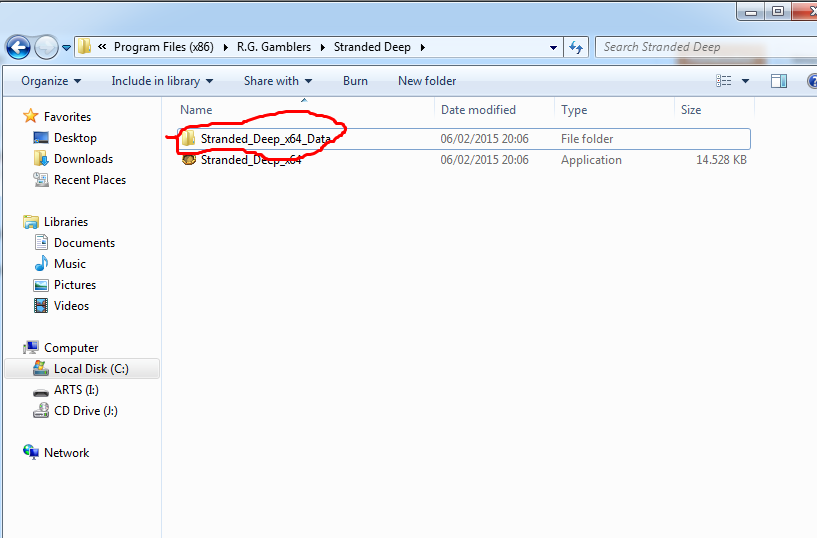This screenshot has width=817, height=538.
Task: Expand arrow after Stranded Deep breadcrumb
Action: point(423,47)
